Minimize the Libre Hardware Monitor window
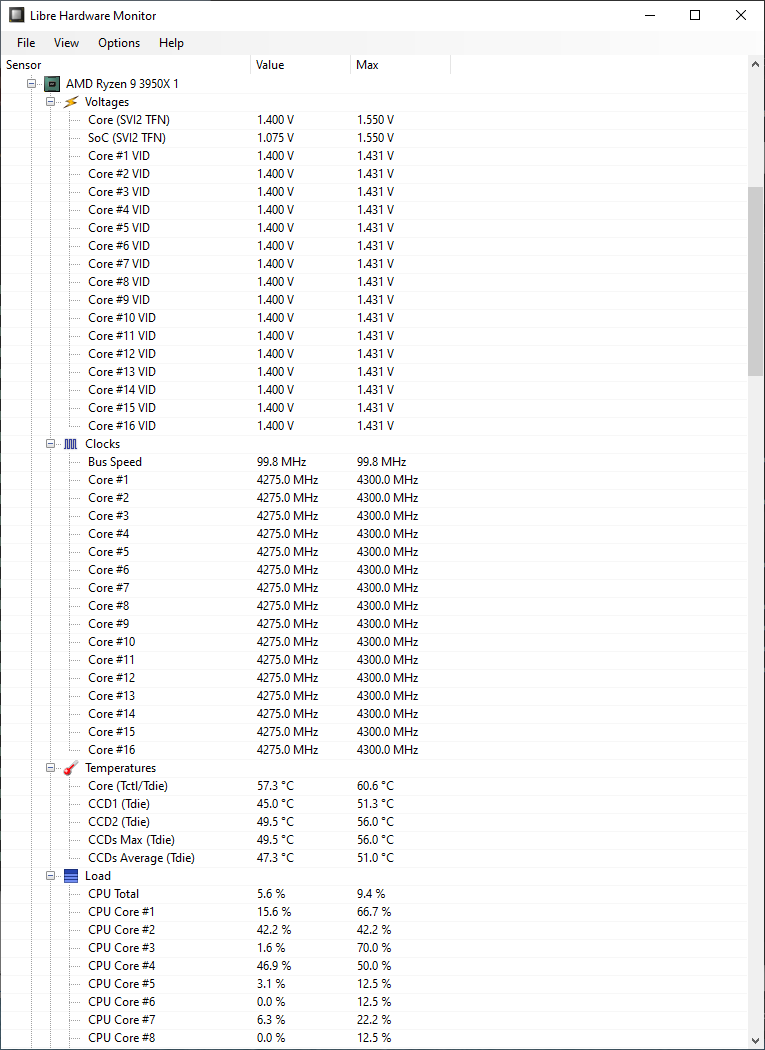The height and width of the screenshot is (1050, 765). click(650, 15)
